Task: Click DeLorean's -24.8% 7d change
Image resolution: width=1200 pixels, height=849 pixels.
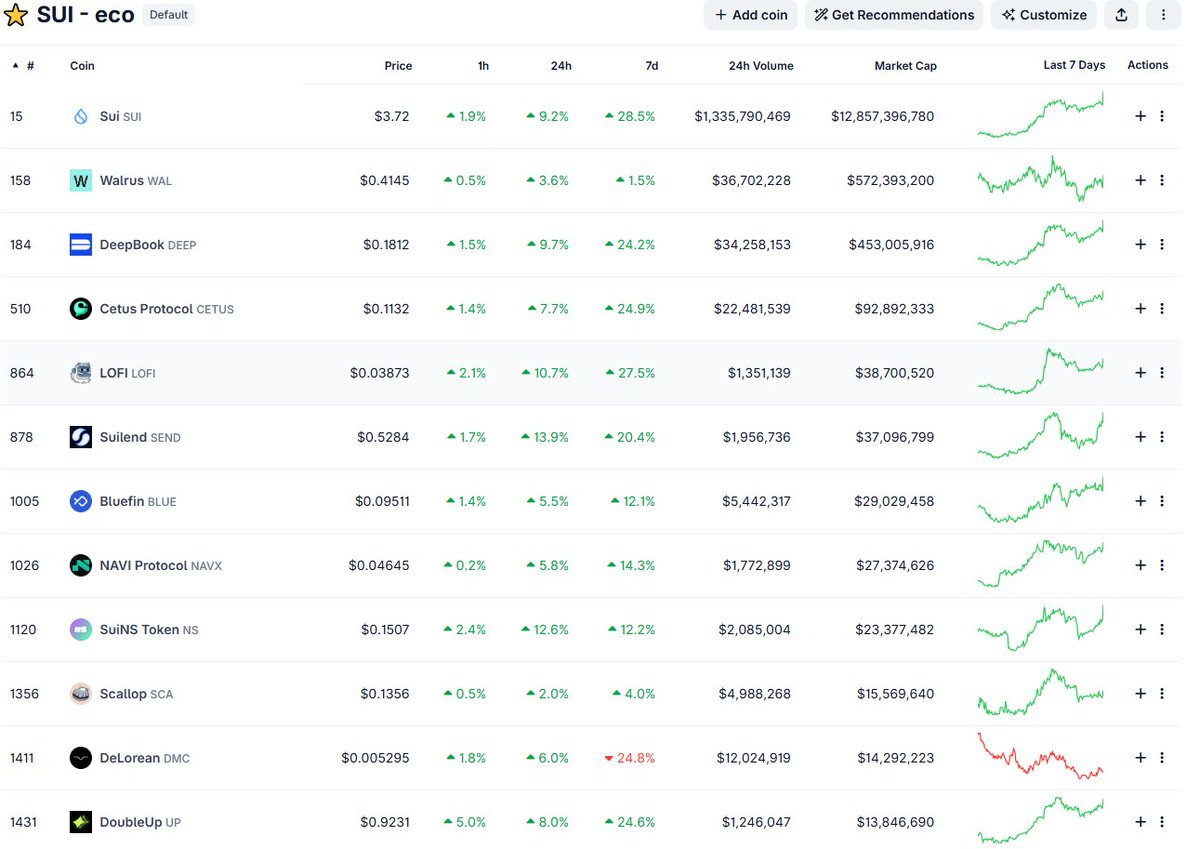Action: 630,758
